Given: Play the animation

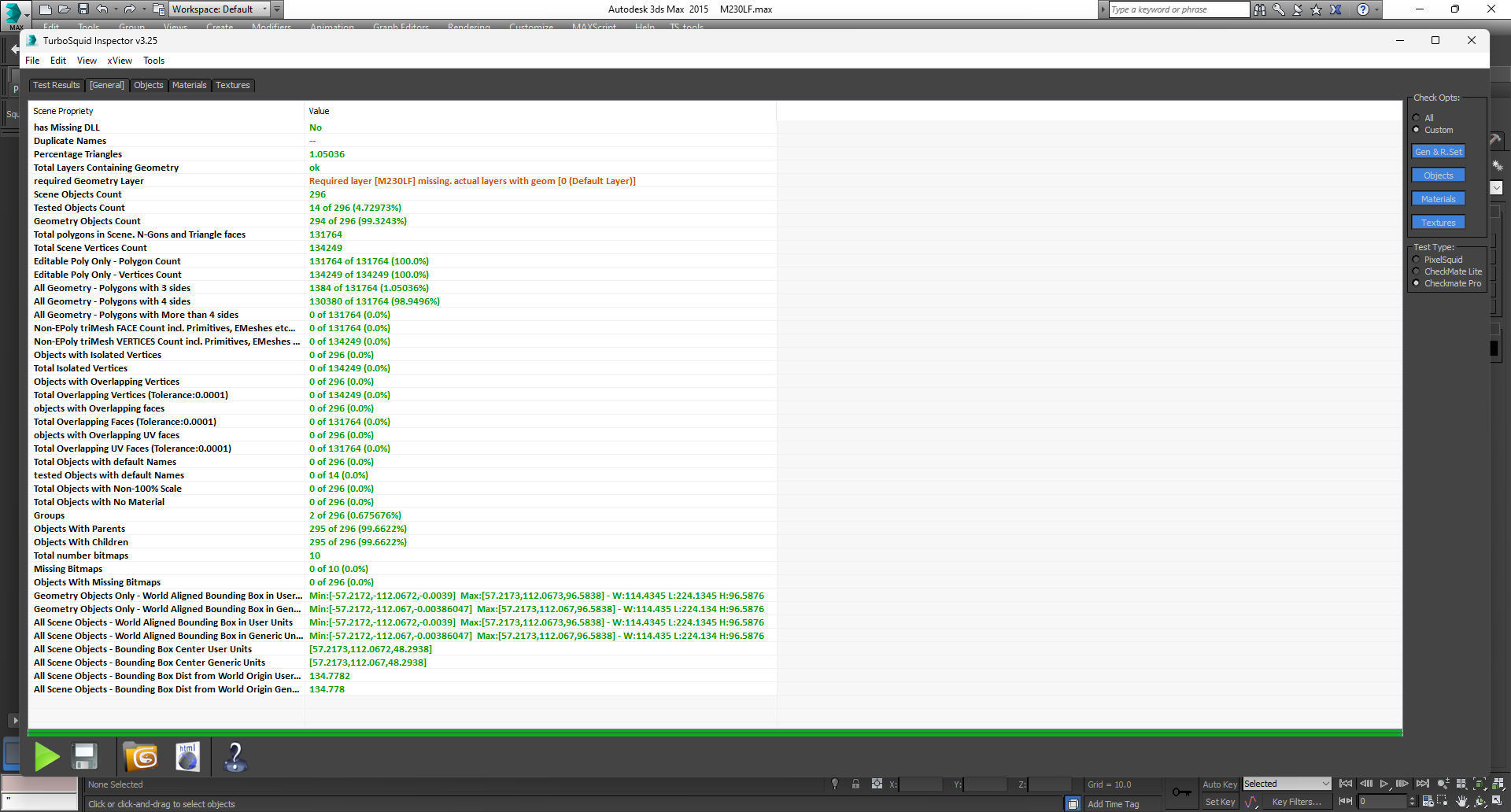Looking at the screenshot, I should click(1384, 784).
